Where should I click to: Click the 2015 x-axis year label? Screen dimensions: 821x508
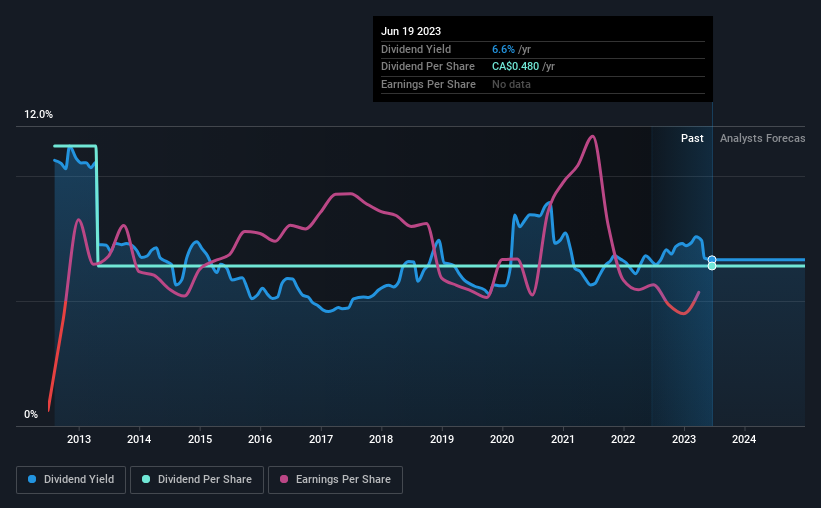point(200,439)
